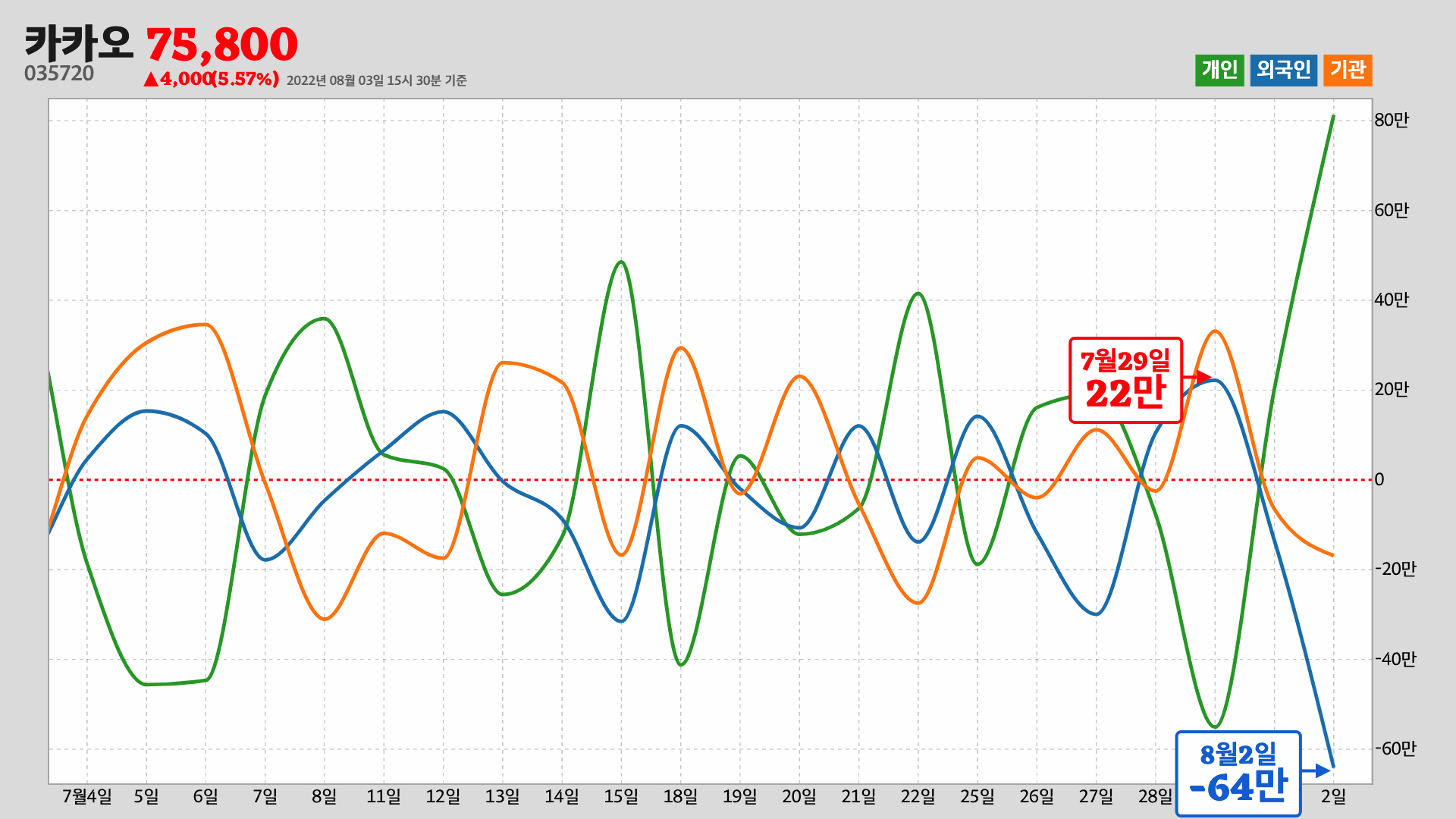Click the 22일 x-axis date label

[918, 796]
